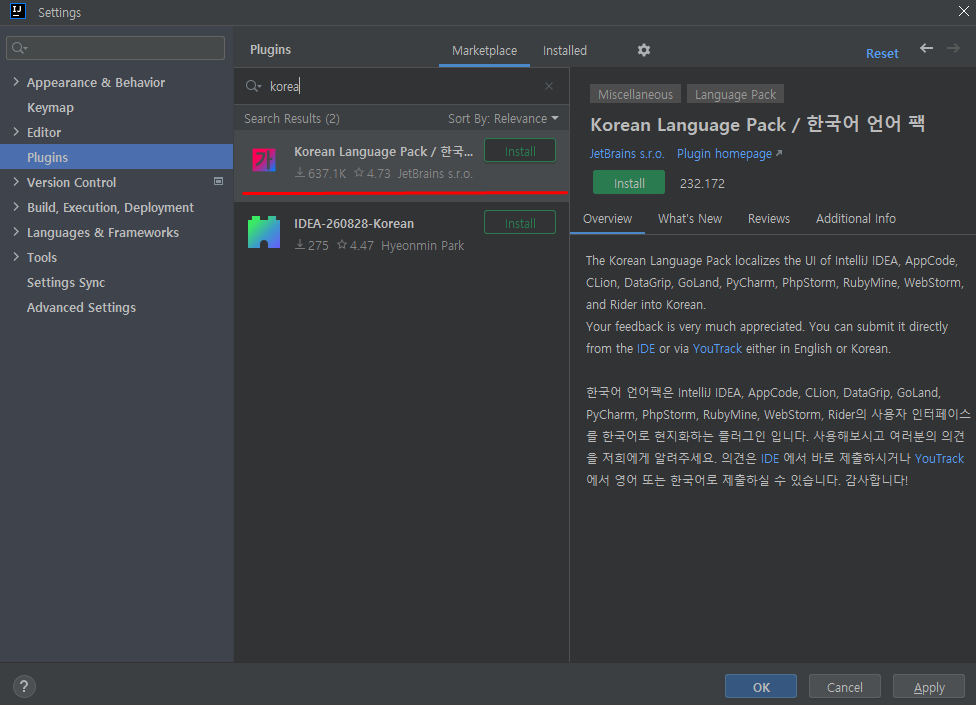Expand the Languages & Frameworks node
Viewport: 976px width, 705px height.
point(16,231)
